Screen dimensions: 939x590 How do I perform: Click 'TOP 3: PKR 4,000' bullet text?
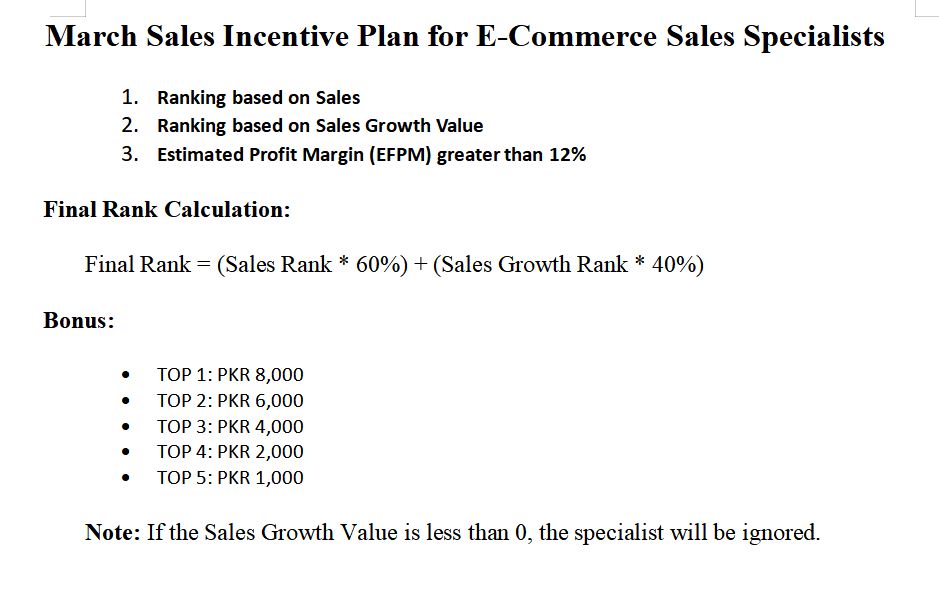pyautogui.click(x=230, y=426)
